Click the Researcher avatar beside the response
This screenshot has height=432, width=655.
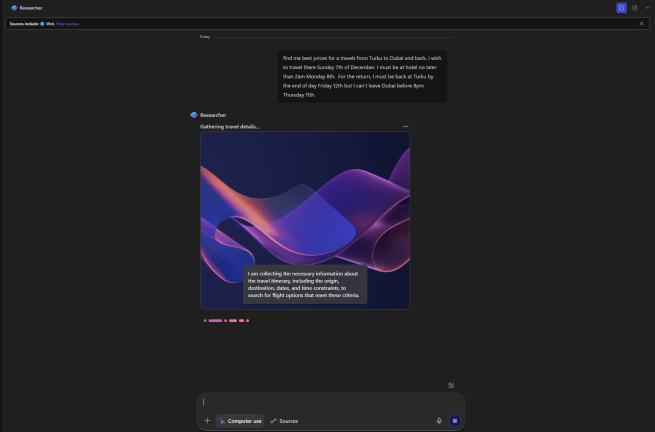click(x=193, y=115)
